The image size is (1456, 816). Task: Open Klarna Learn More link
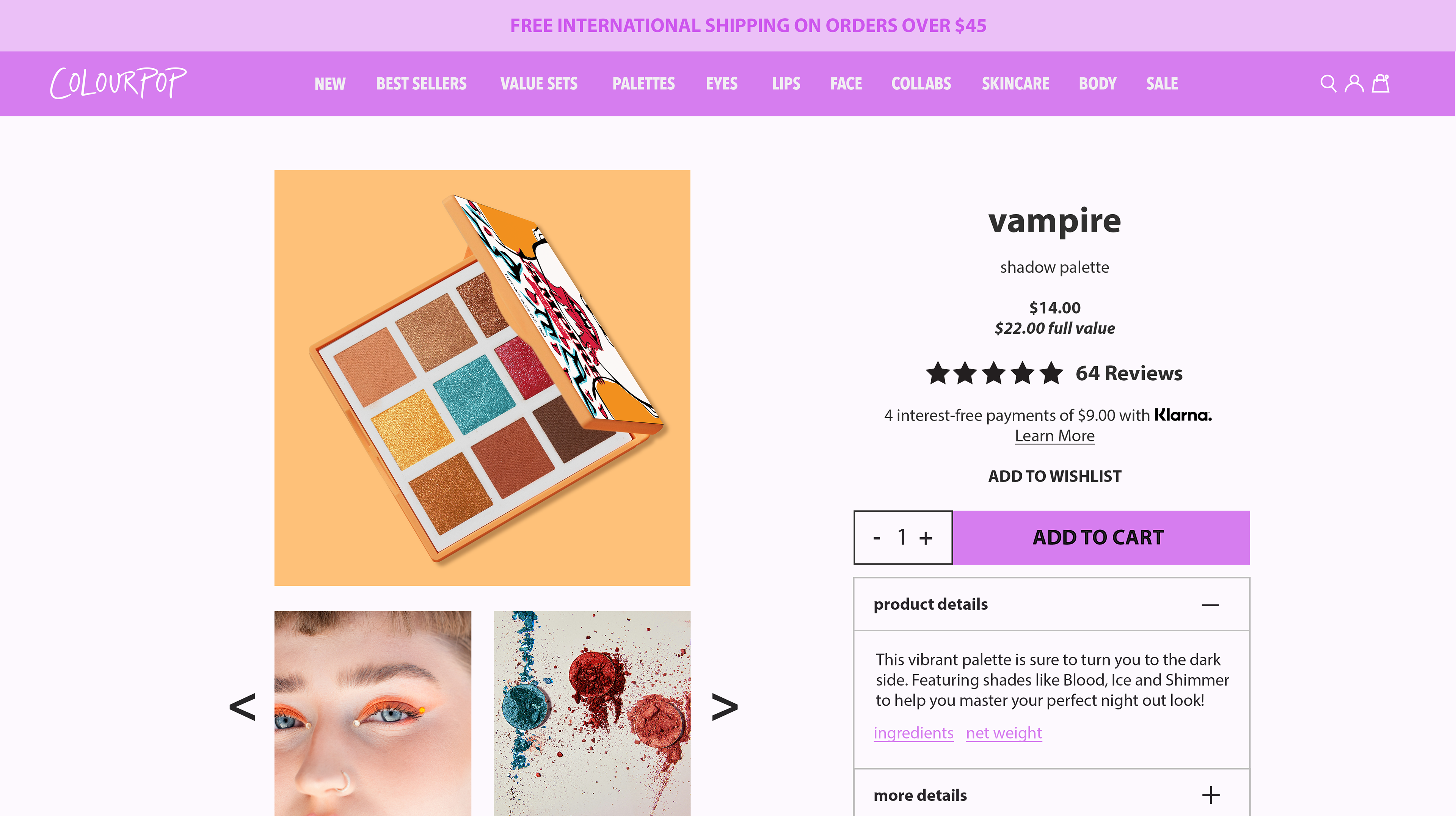point(1055,436)
